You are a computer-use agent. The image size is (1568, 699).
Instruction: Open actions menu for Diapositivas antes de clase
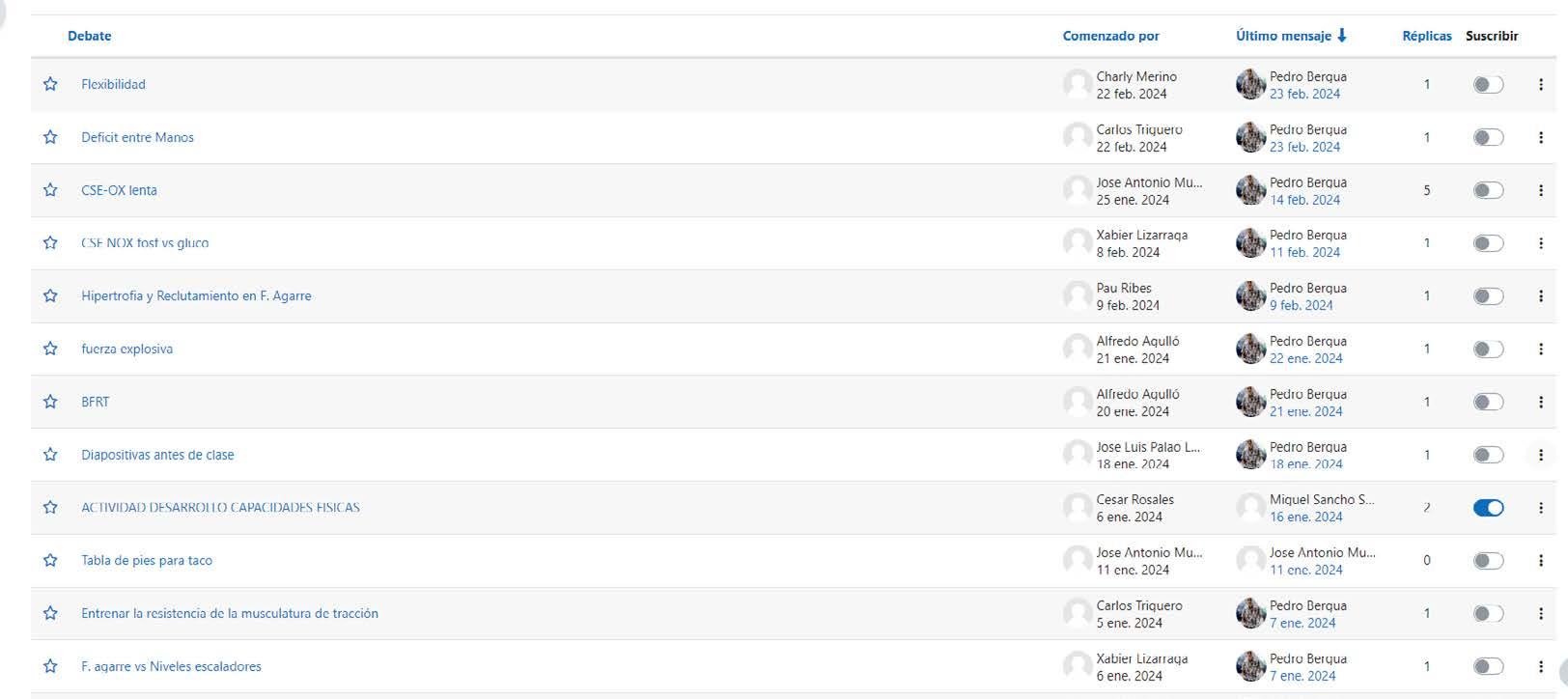pyautogui.click(x=1541, y=455)
